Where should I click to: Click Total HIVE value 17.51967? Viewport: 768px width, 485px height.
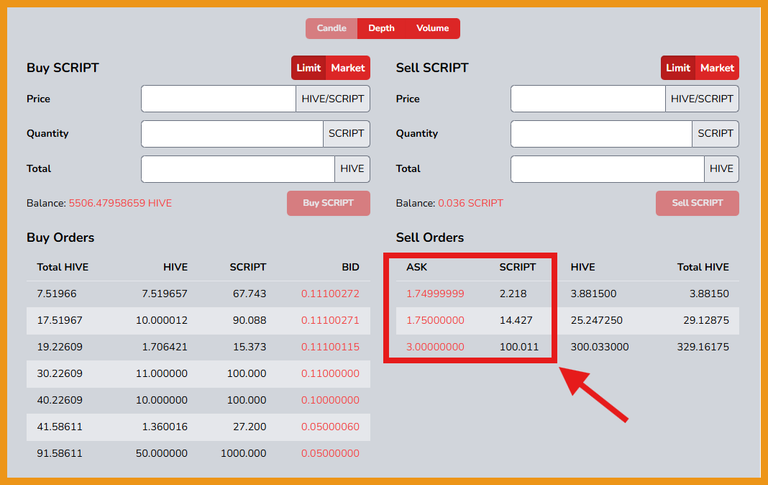point(60,320)
